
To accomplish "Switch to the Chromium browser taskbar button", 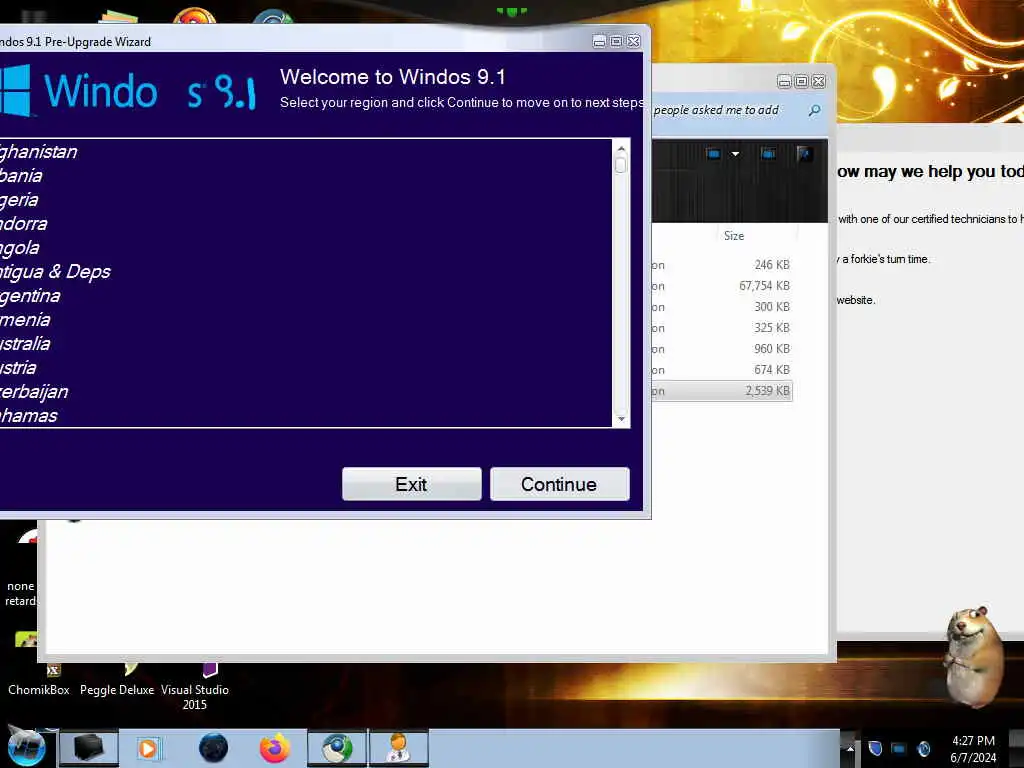I will pyautogui.click(x=337, y=748).
